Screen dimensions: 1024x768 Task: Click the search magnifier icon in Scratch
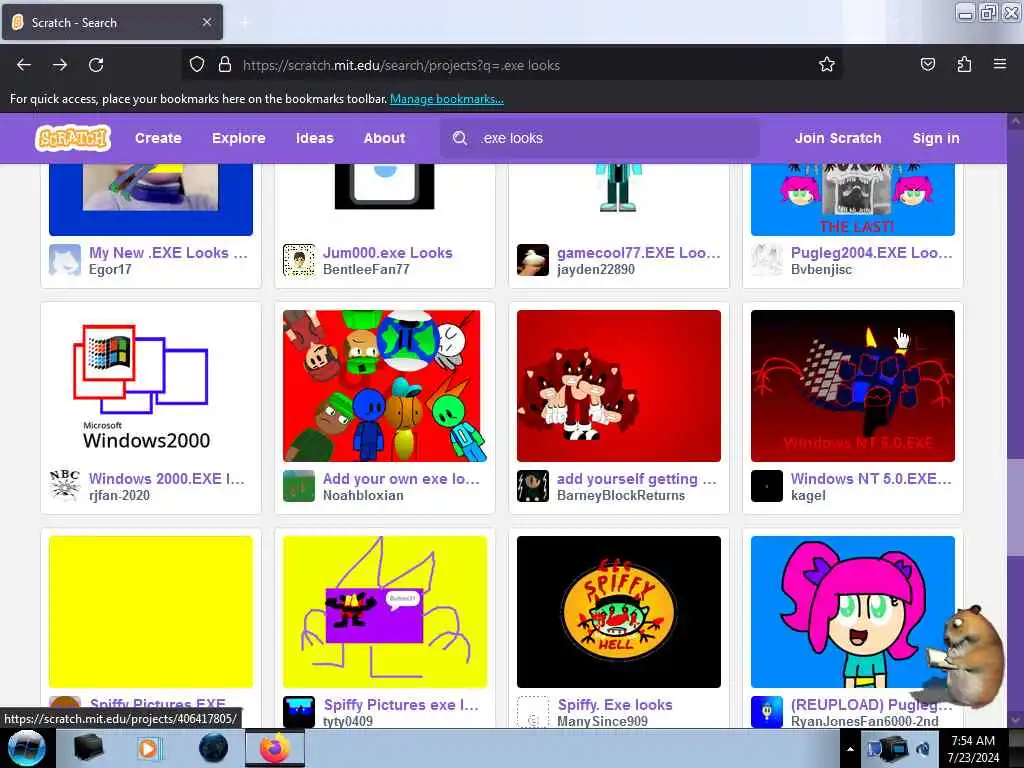(460, 138)
